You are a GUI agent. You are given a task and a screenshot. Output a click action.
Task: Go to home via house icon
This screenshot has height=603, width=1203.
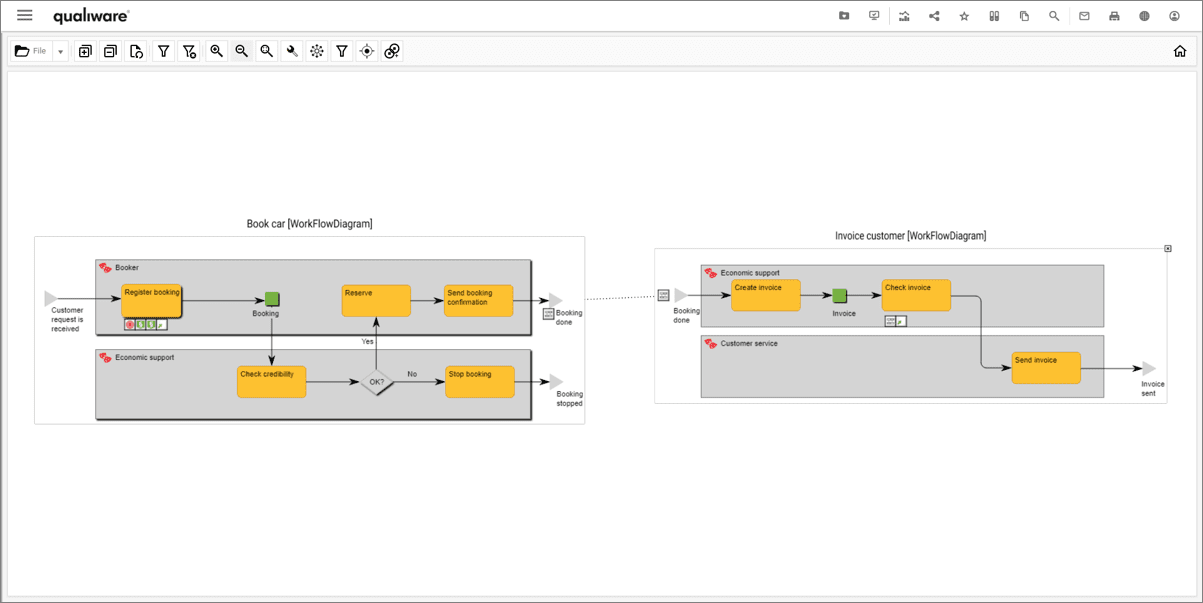(x=1180, y=51)
